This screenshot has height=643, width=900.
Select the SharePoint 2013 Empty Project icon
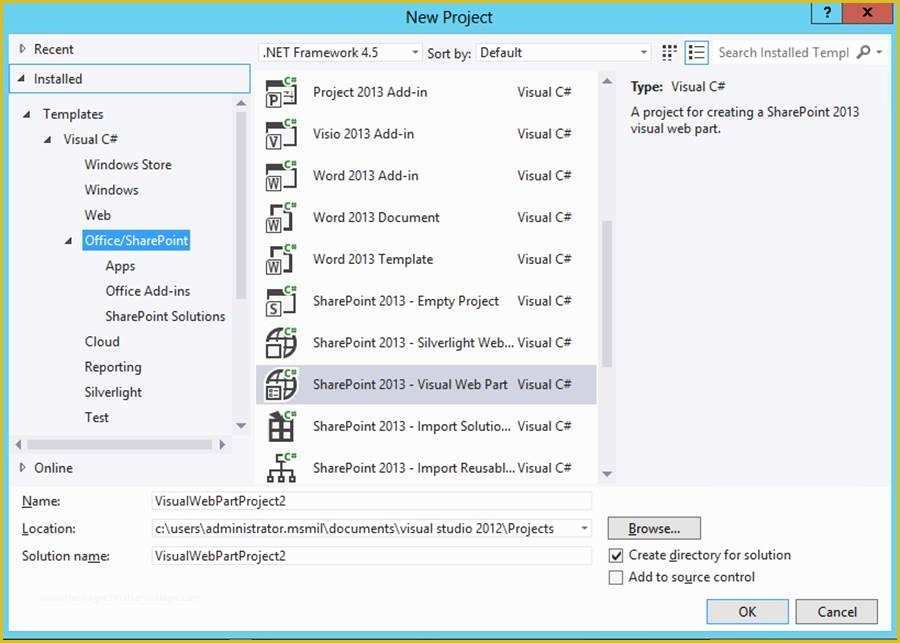pos(281,301)
